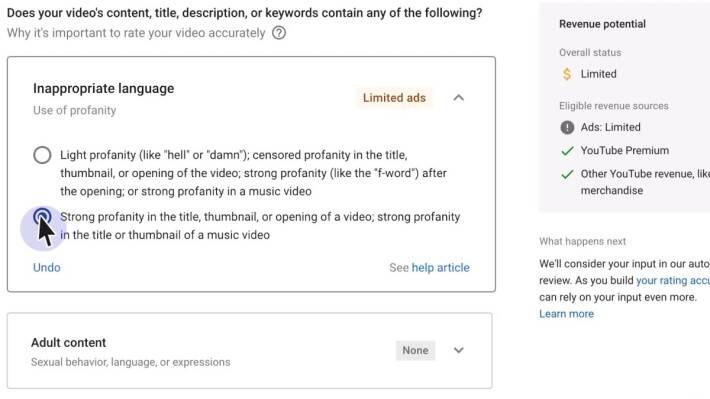This screenshot has width=710, height=399.
Task: Click the None badge on Adult content
Action: point(415,351)
